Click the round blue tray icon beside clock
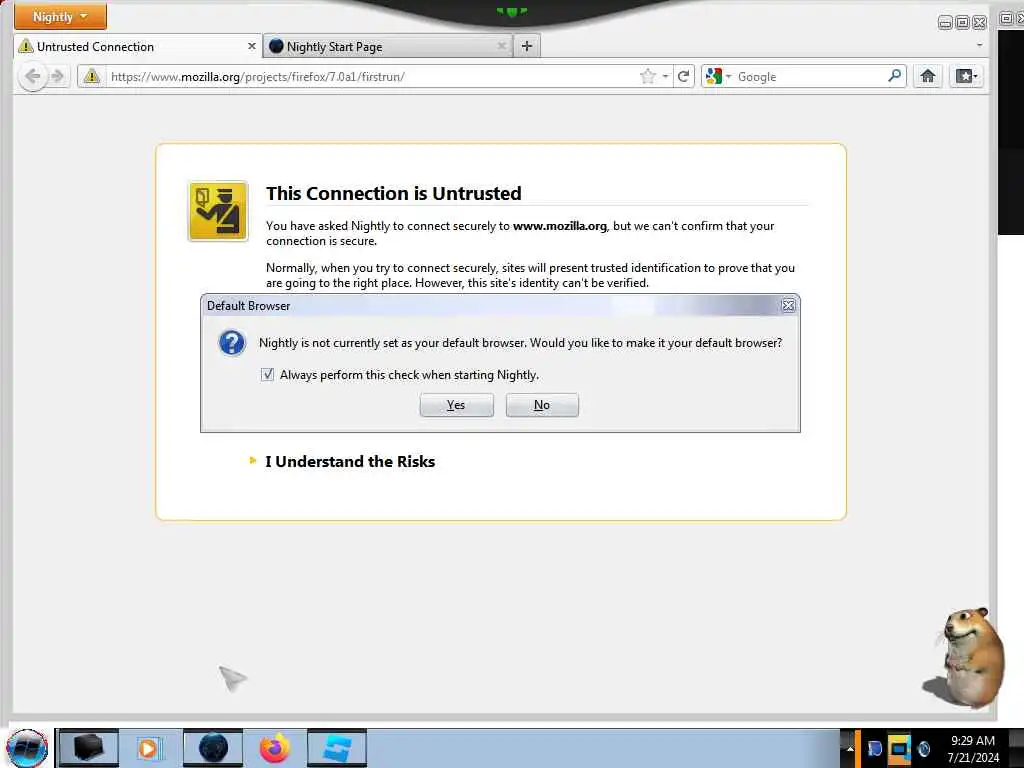This screenshot has width=1024, height=768. [923, 748]
